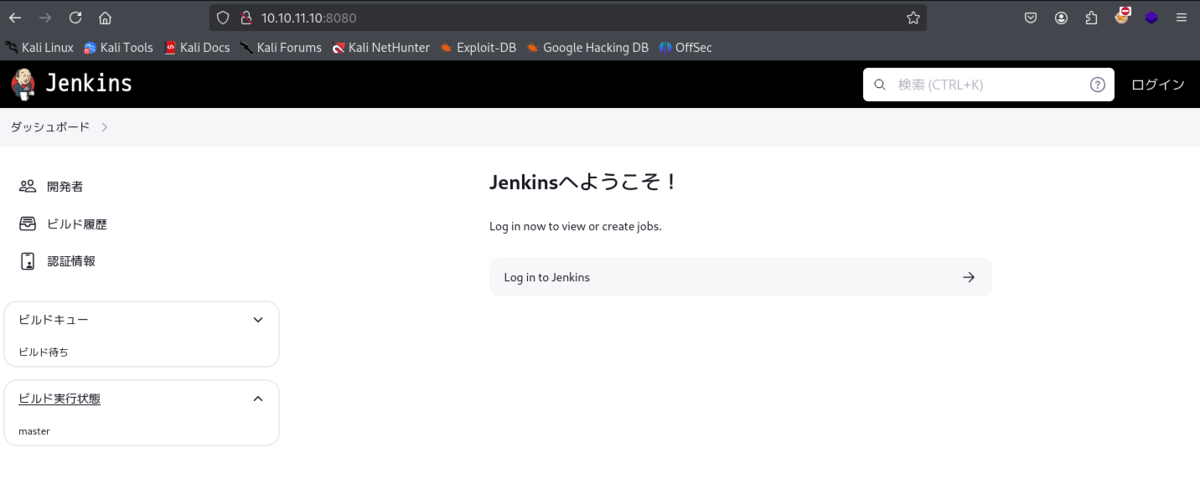Click the Jenkinsへようこそ！ heading
The image size is (1200, 489).
(584, 183)
